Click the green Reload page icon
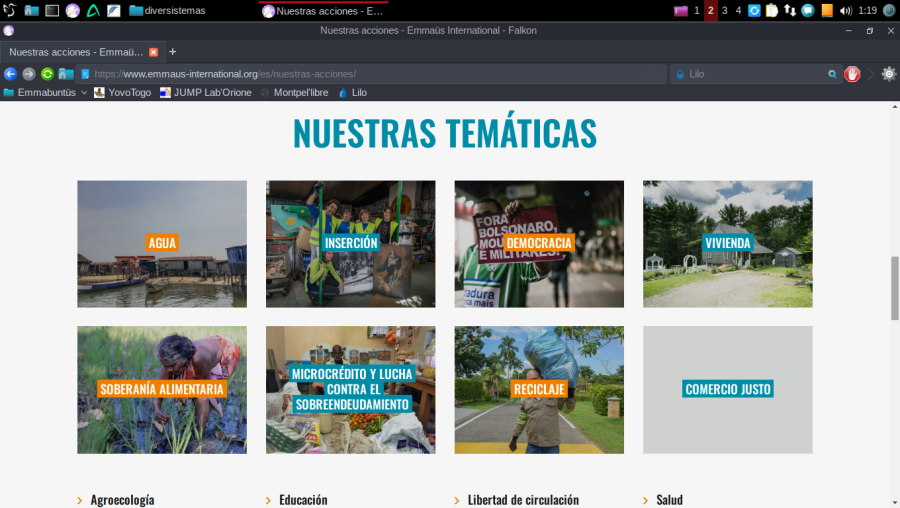The height and width of the screenshot is (508, 900). point(47,74)
